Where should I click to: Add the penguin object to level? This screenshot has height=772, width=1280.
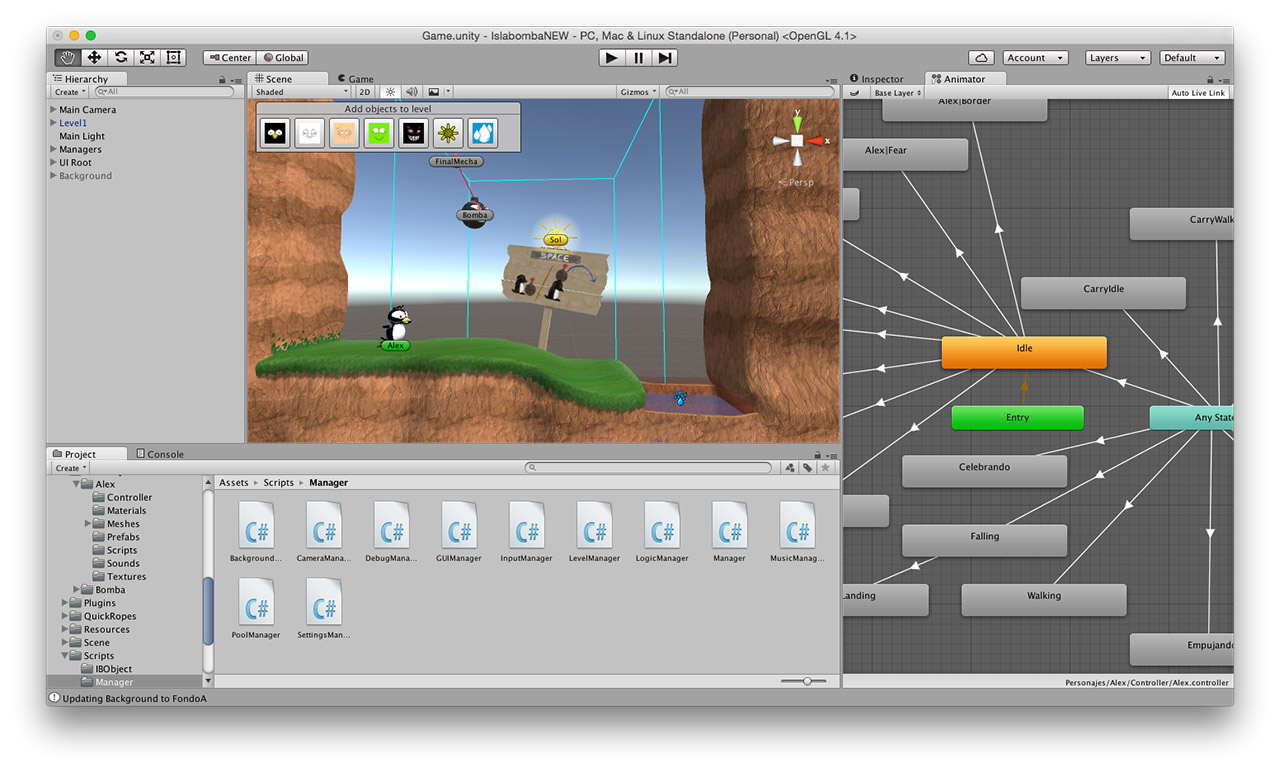coord(275,133)
